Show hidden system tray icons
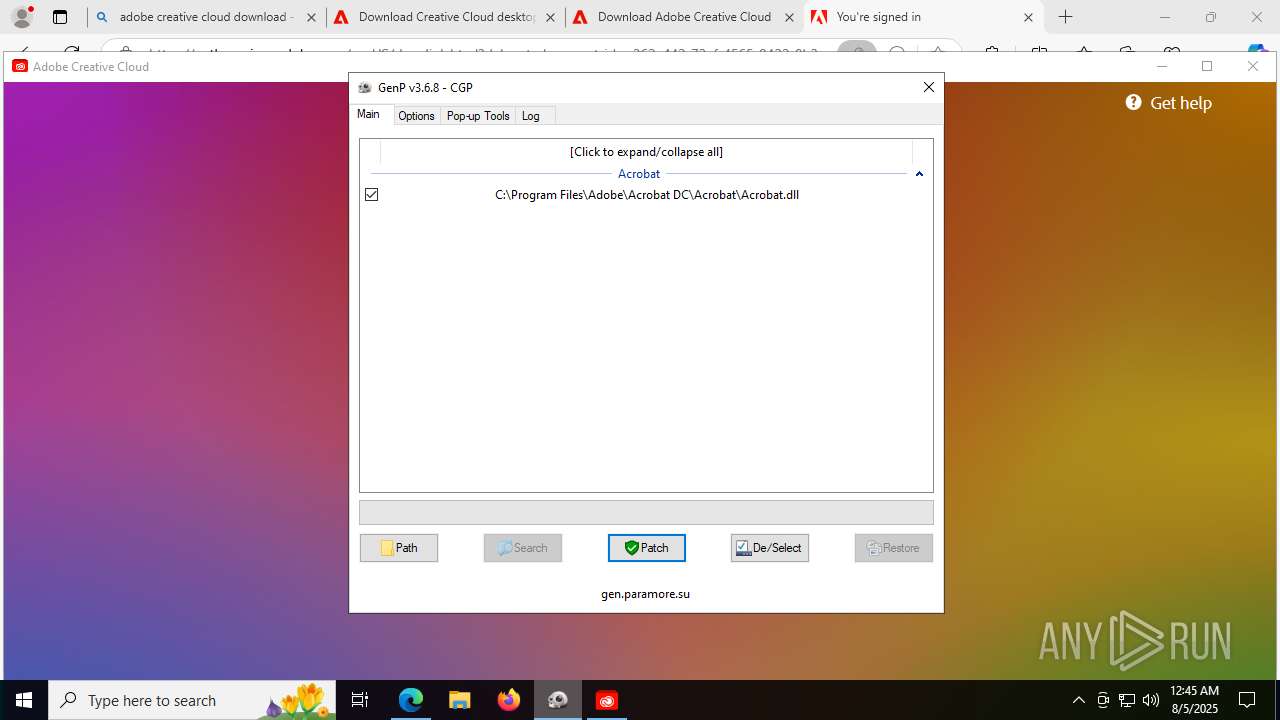This screenshot has height=720, width=1280. point(1078,700)
